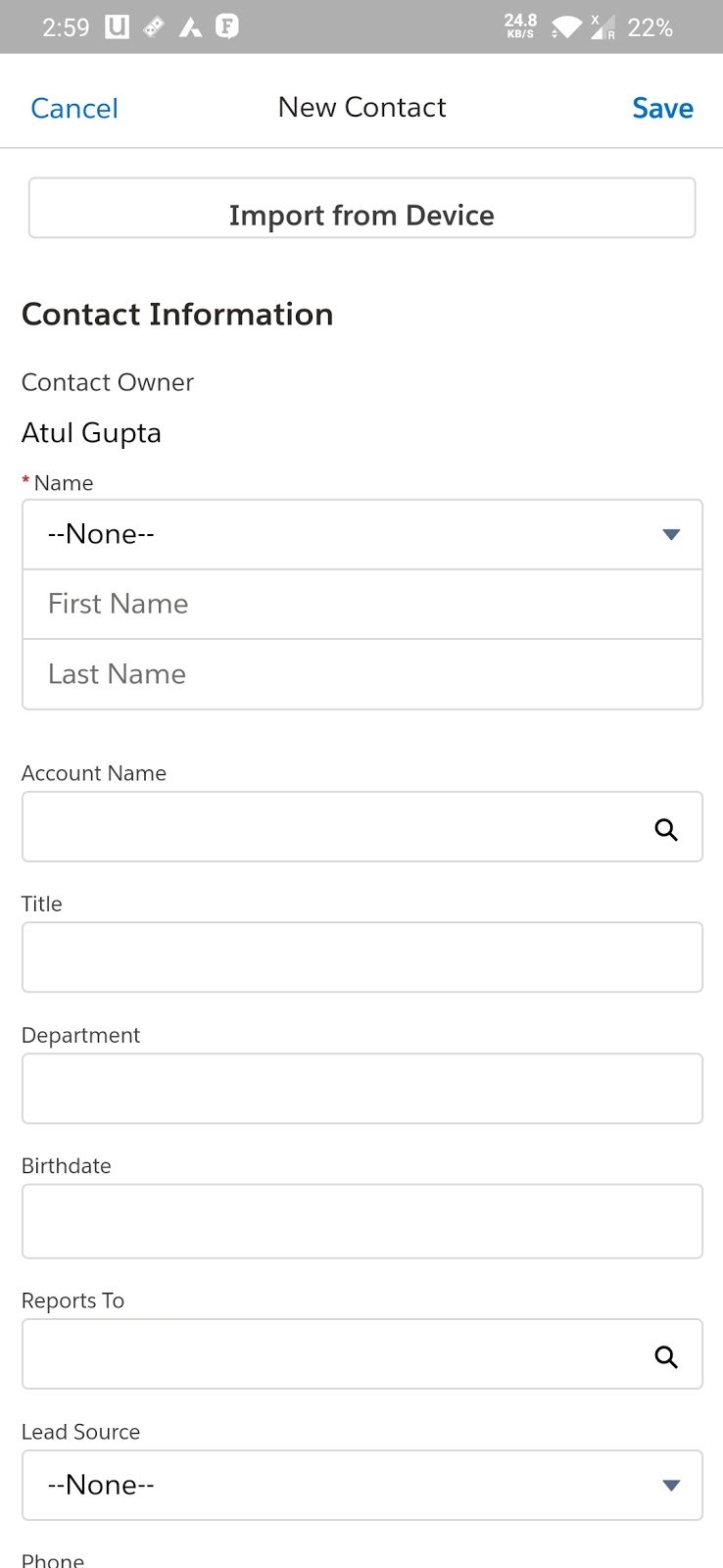723x1568 pixels.
Task: Focus the First Name input field
Action: pyautogui.click(x=361, y=604)
